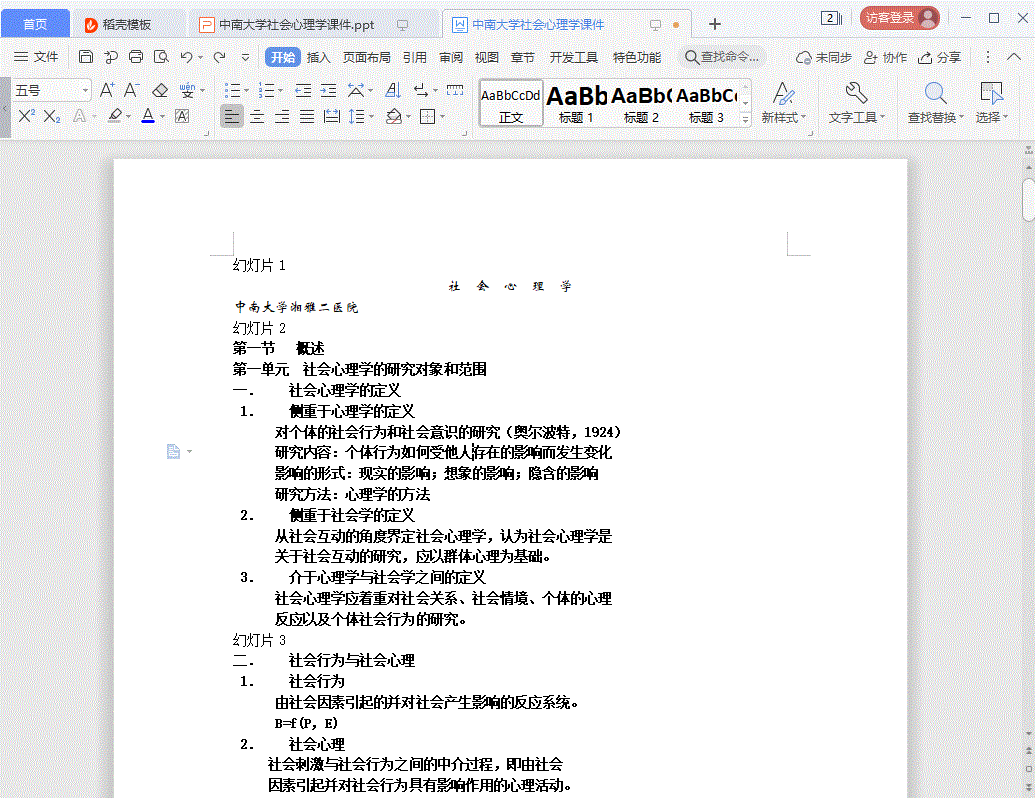Click the phonetic guide wén icon
The width and height of the screenshot is (1035, 798).
(x=187, y=90)
